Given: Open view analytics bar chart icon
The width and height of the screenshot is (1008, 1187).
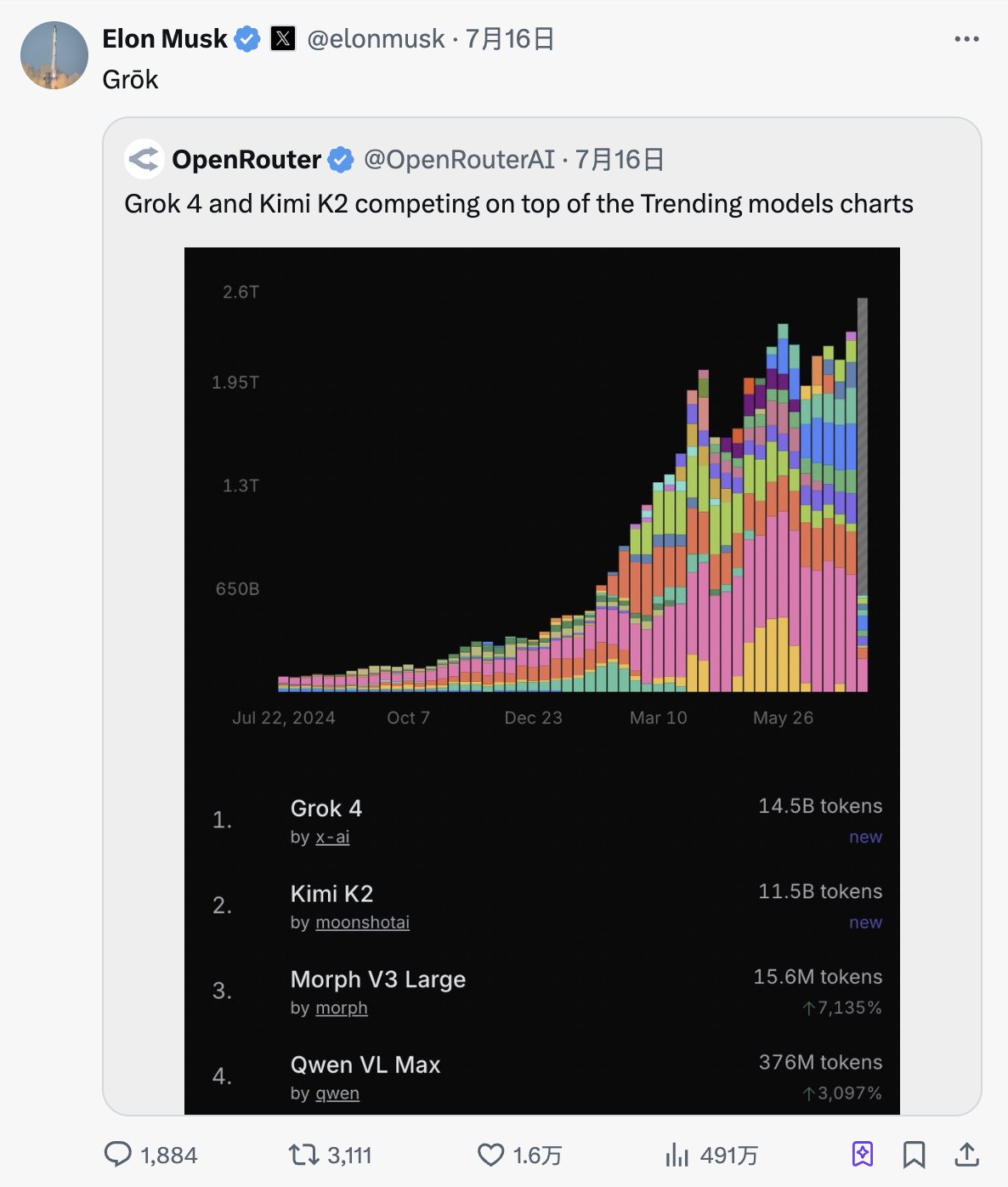Looking at the screenshot, I should click(x=677, y=1154).
